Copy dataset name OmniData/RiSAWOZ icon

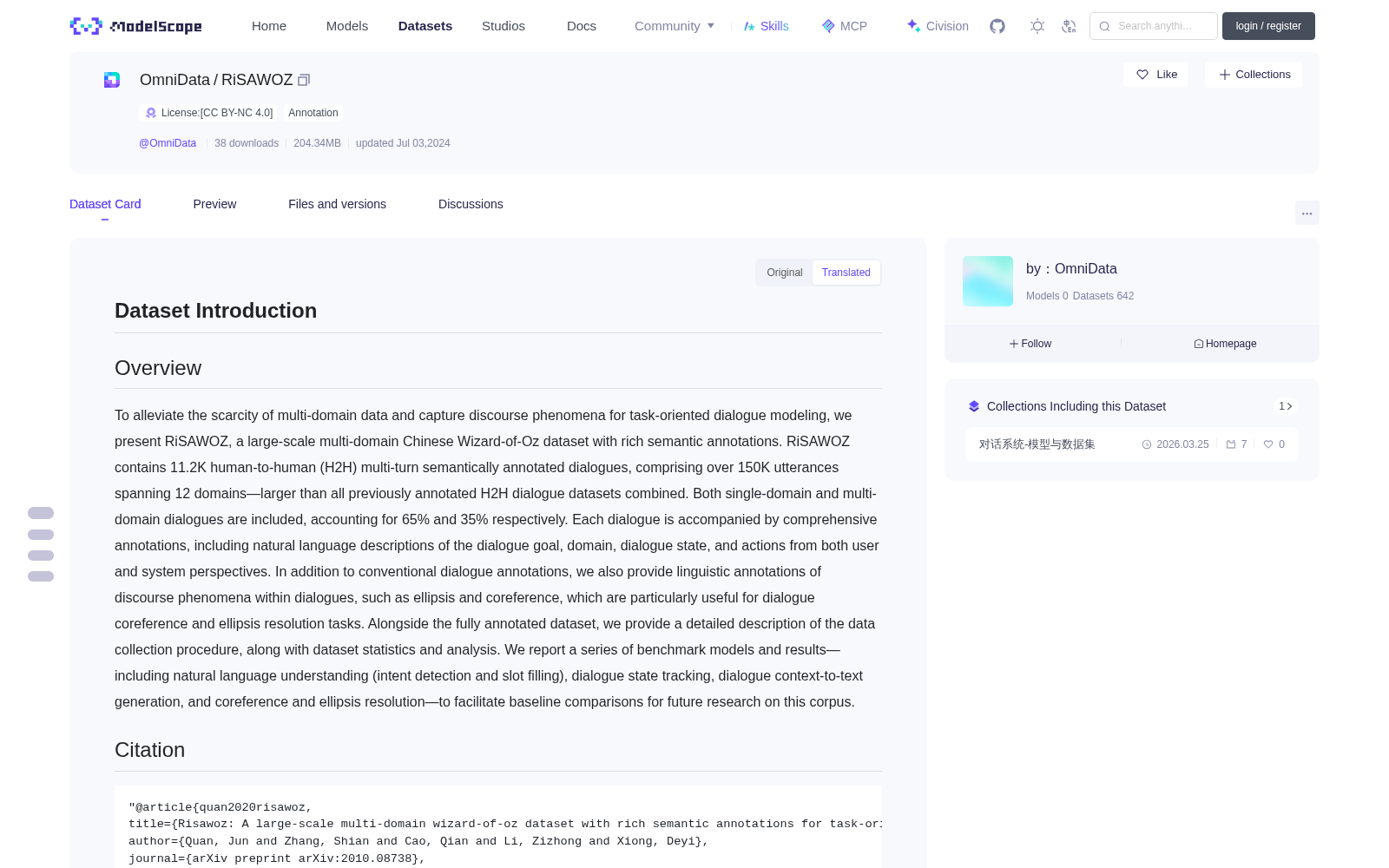pos(304,80)
